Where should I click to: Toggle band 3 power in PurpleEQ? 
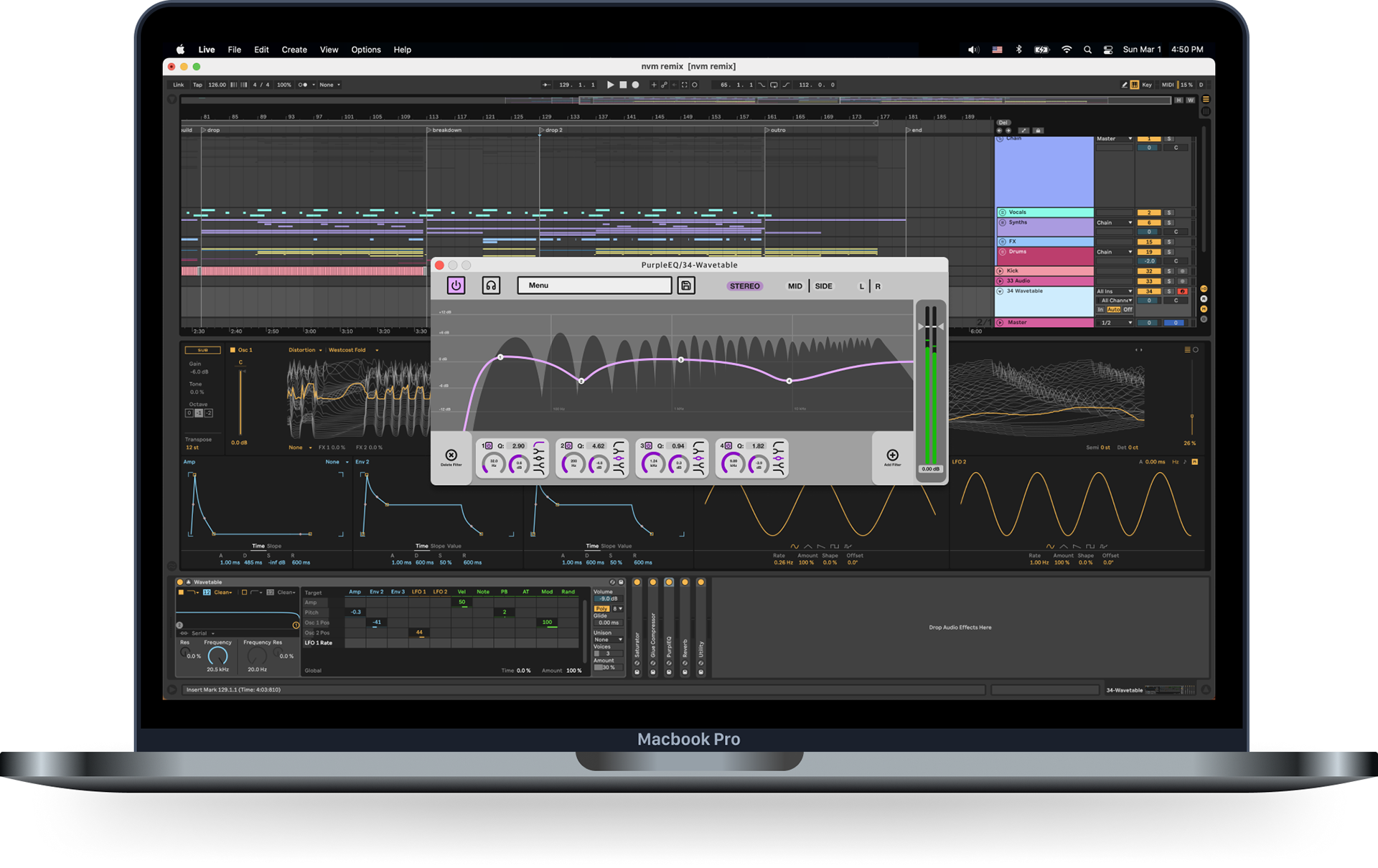click(648, 445)
